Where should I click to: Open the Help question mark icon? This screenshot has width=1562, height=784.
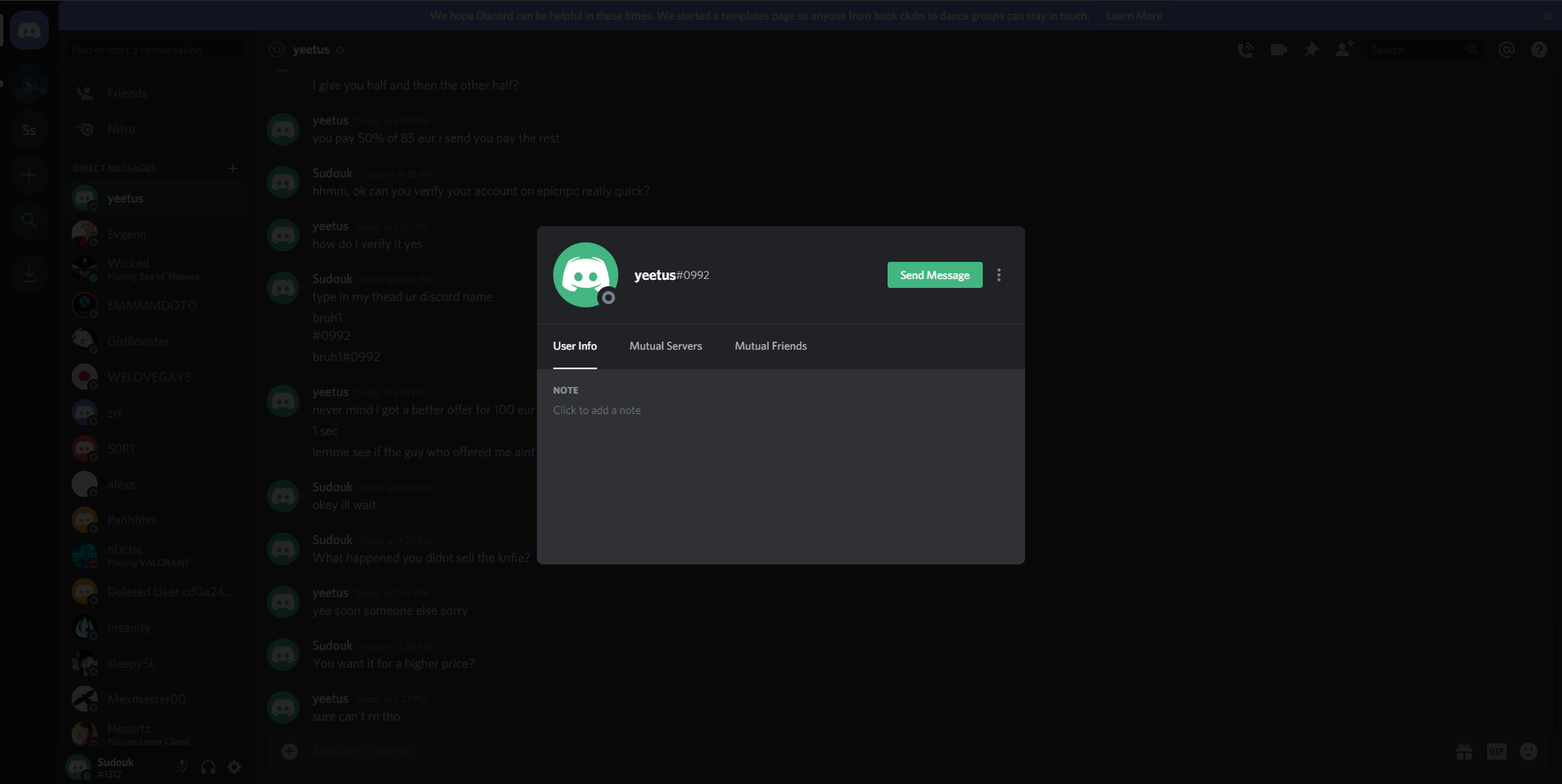[x=1539, y=50]
